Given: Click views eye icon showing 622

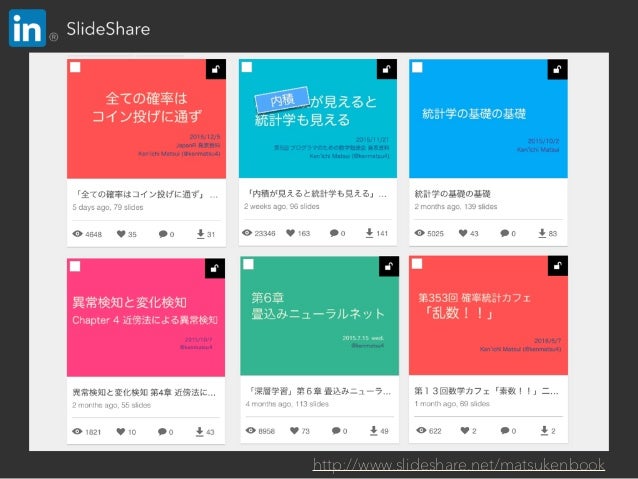Looking at the screenshot, I should pos(422,430).
